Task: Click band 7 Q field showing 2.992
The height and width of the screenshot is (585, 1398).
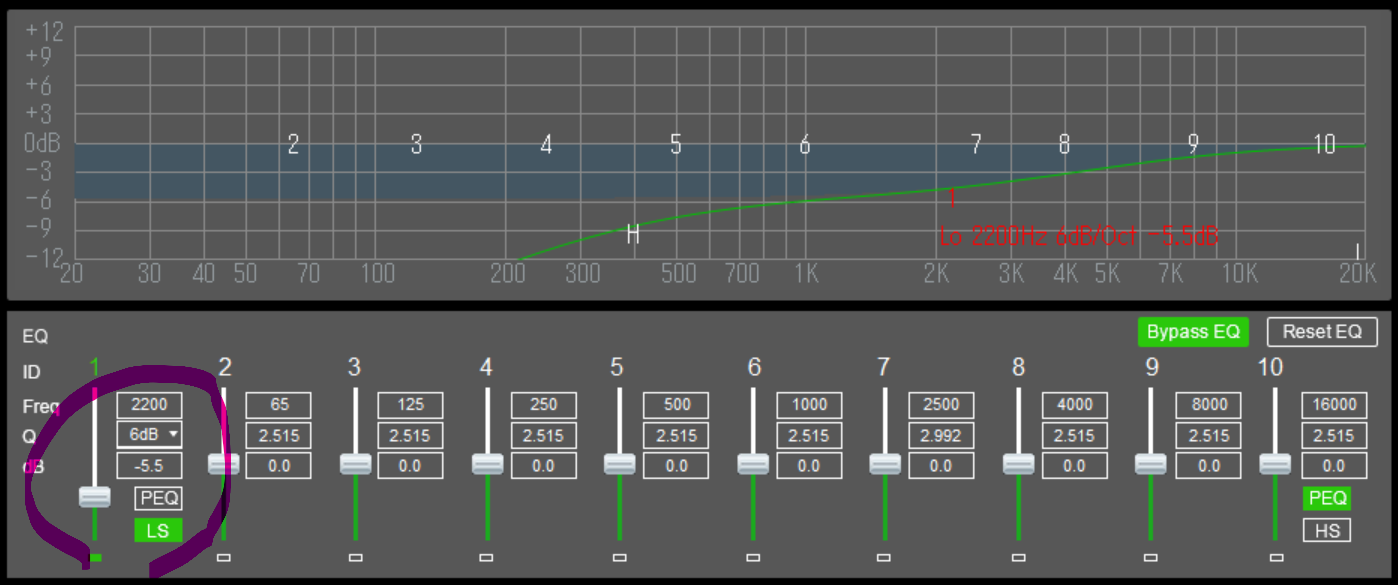Action: pos(941,435)
